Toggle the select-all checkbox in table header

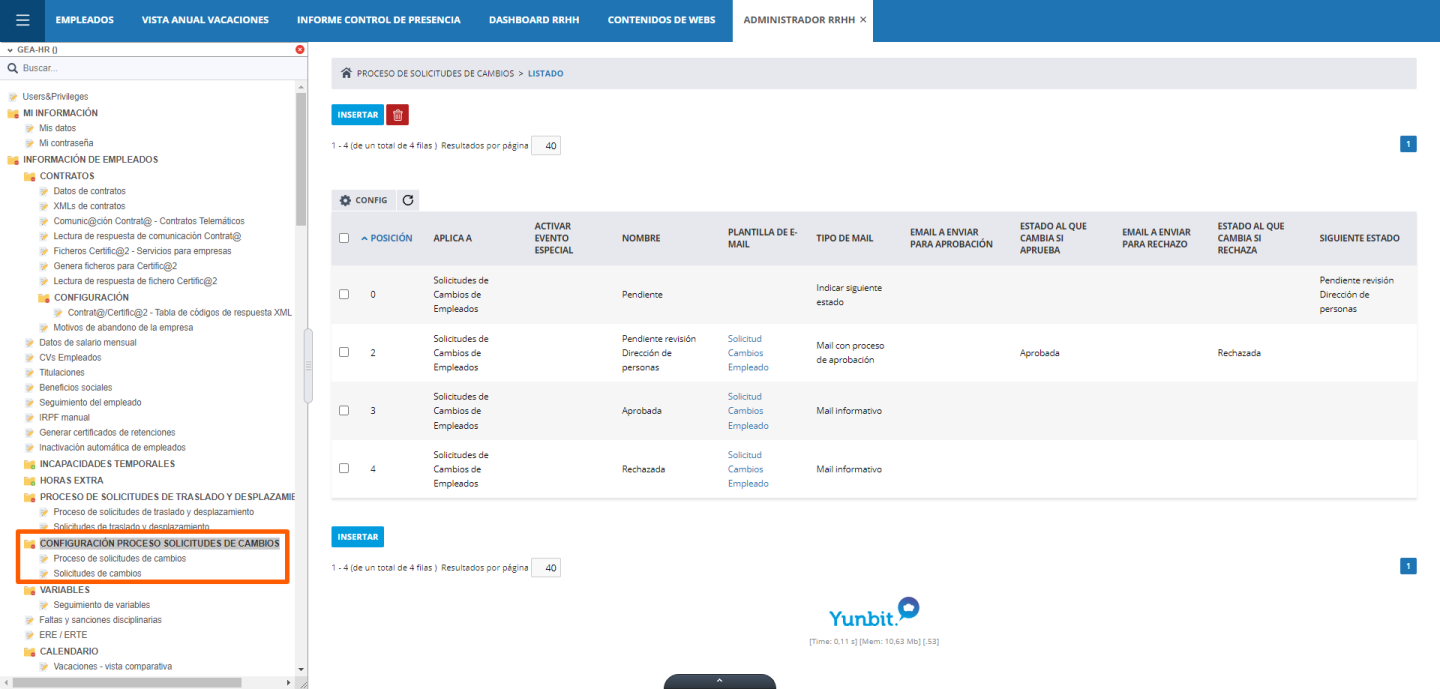pyautogui.click(x=344, y=238)
